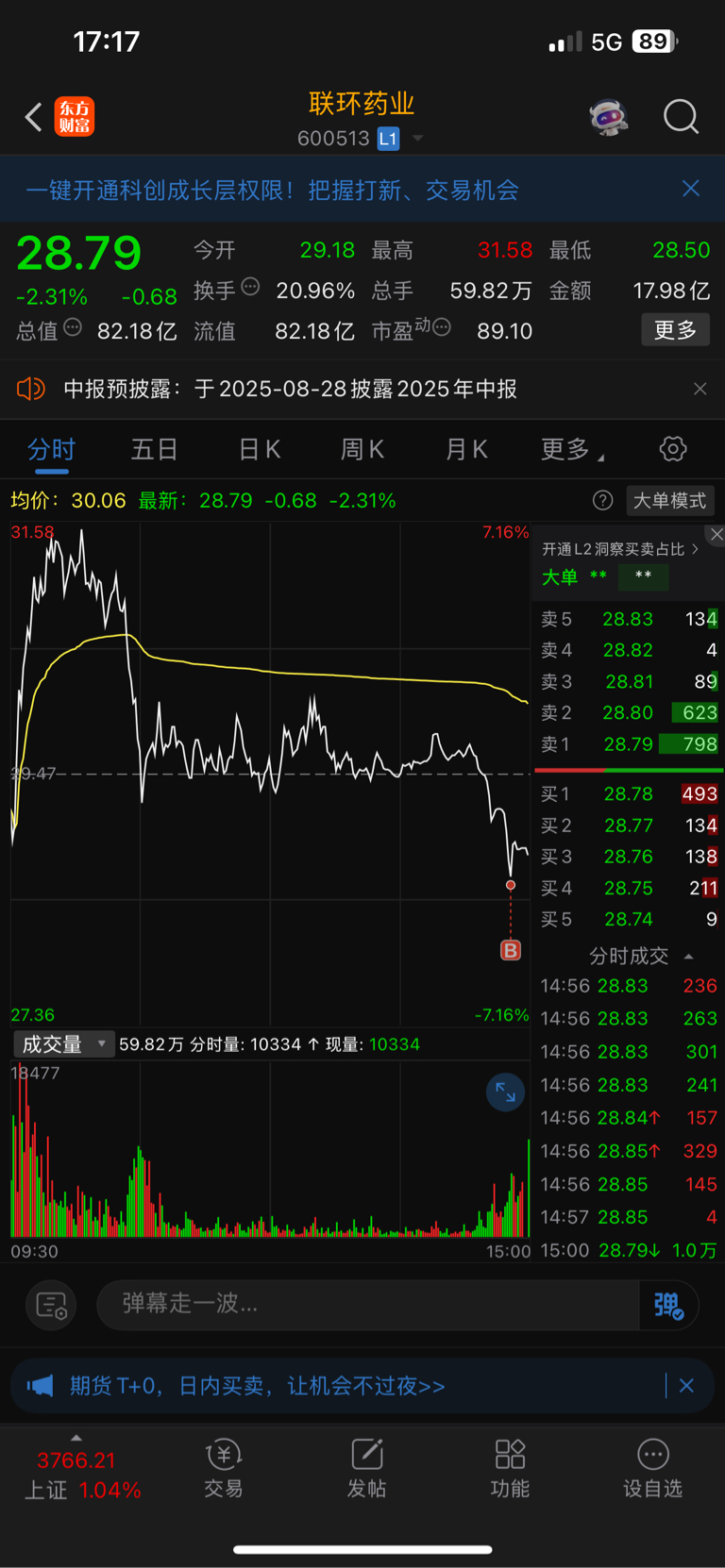Tap the 大单 label
This screenshot has width=725, height=1568.
click(x=559, y=577)
